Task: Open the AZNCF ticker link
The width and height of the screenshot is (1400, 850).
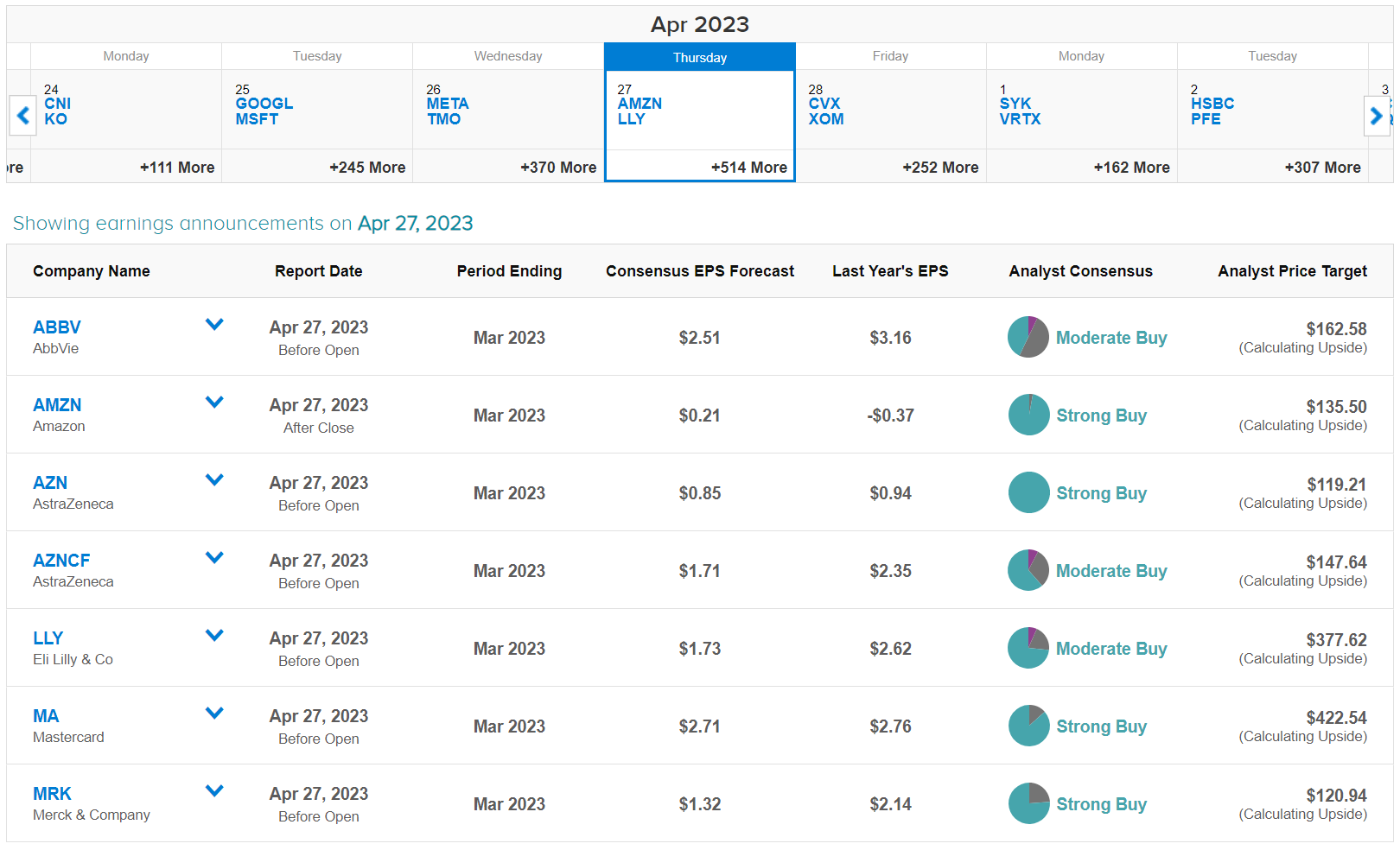Action: coord(61,561)
